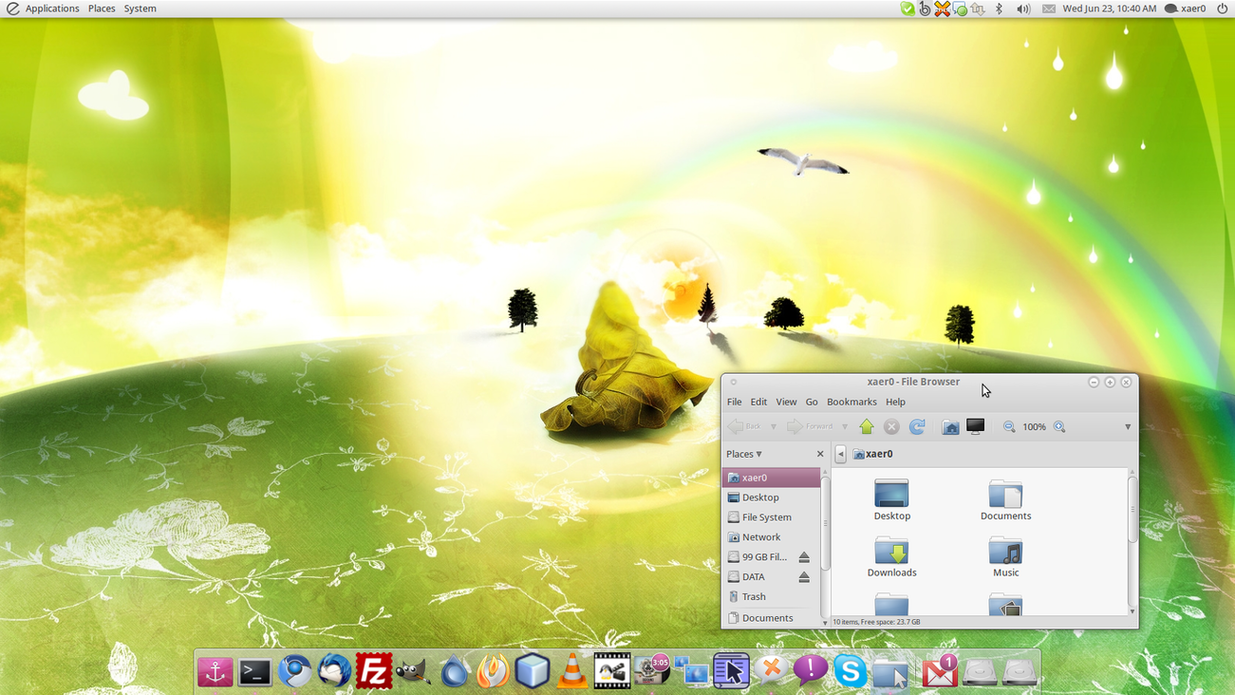The image size is (1235, 695).
Task: Open FileZilla from the dock
Action: click(x=374, y=672)
